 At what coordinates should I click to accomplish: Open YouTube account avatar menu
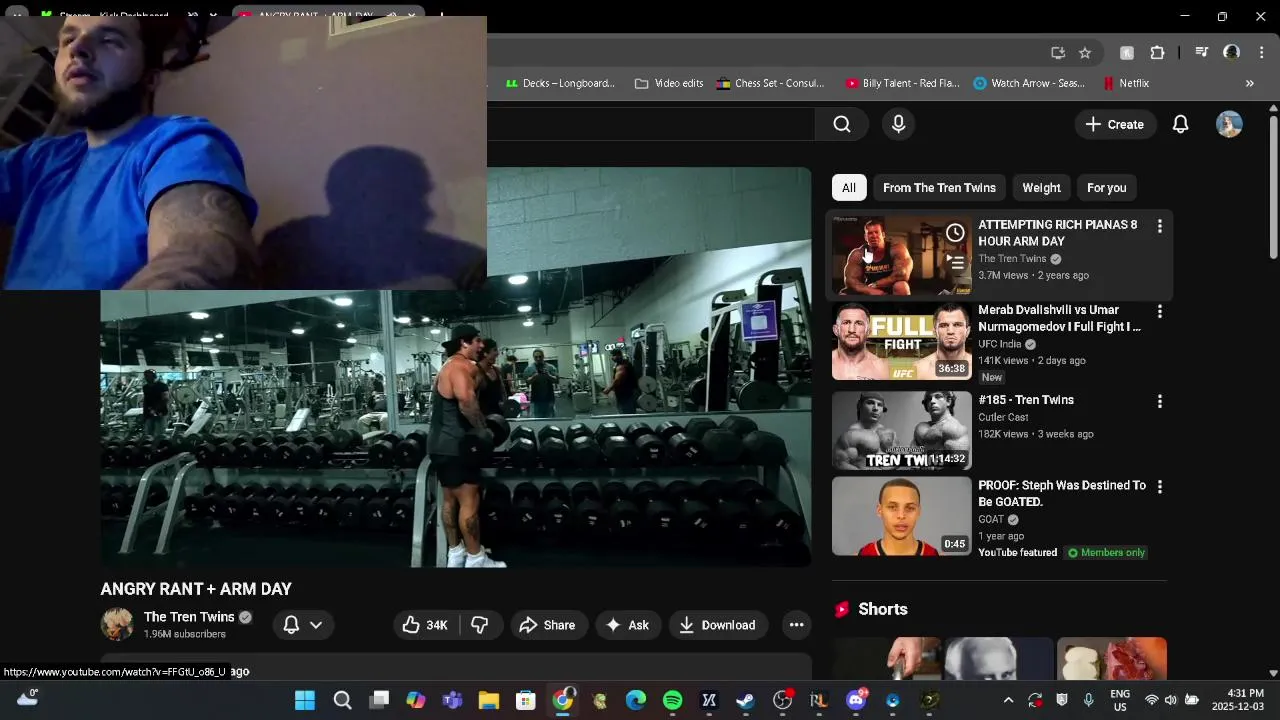pyautogui.click(x=1229, y=124)
